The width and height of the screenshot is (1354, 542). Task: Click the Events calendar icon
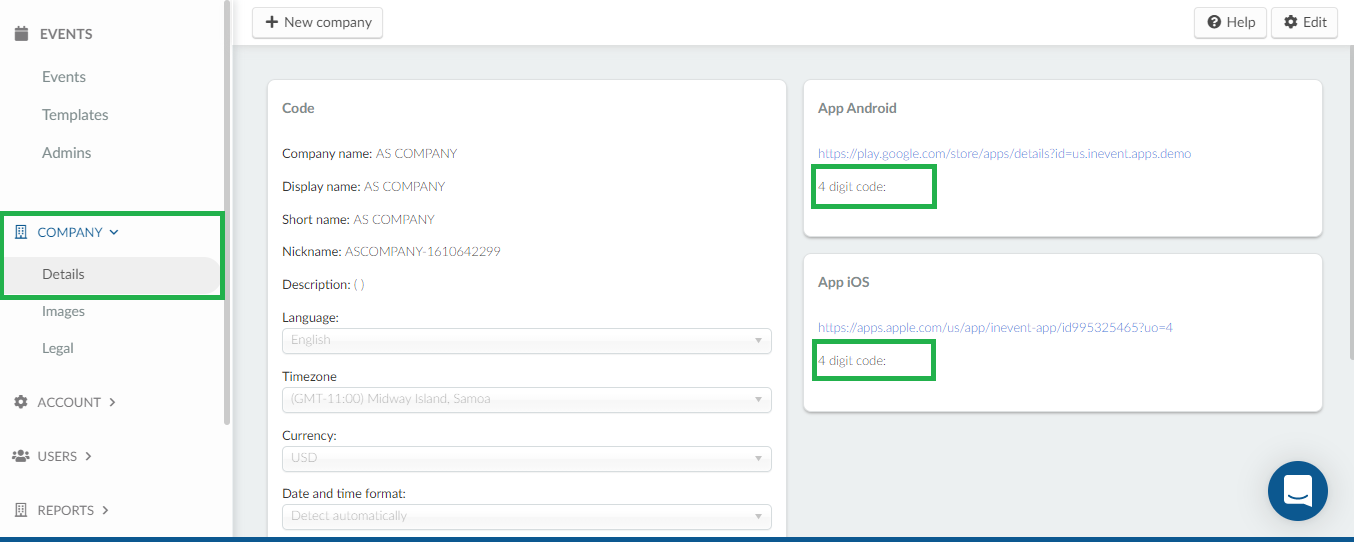pos(21,34)
